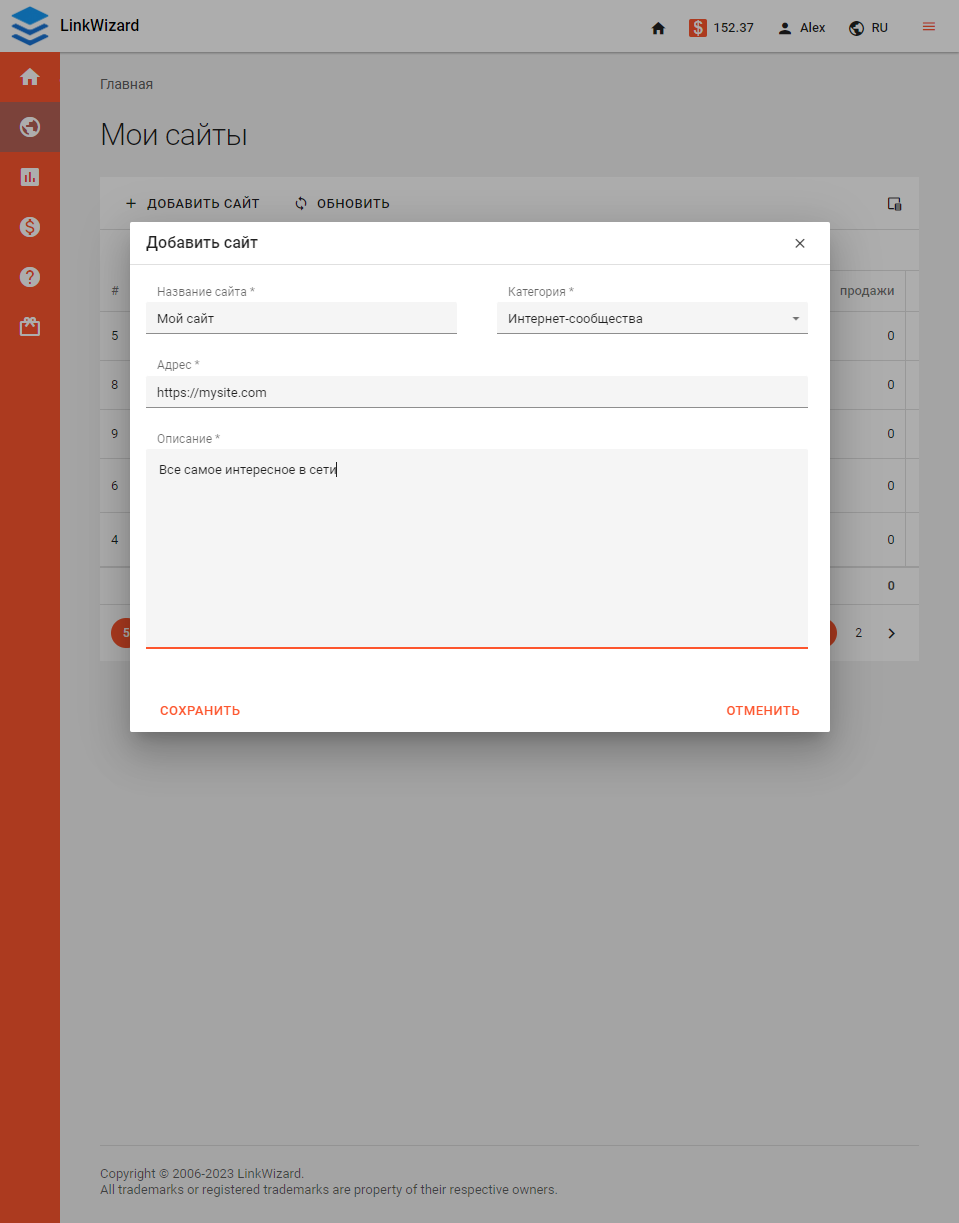Open help via the question mark icon
Screen dimensions: 959x1223
click(29, 277)
